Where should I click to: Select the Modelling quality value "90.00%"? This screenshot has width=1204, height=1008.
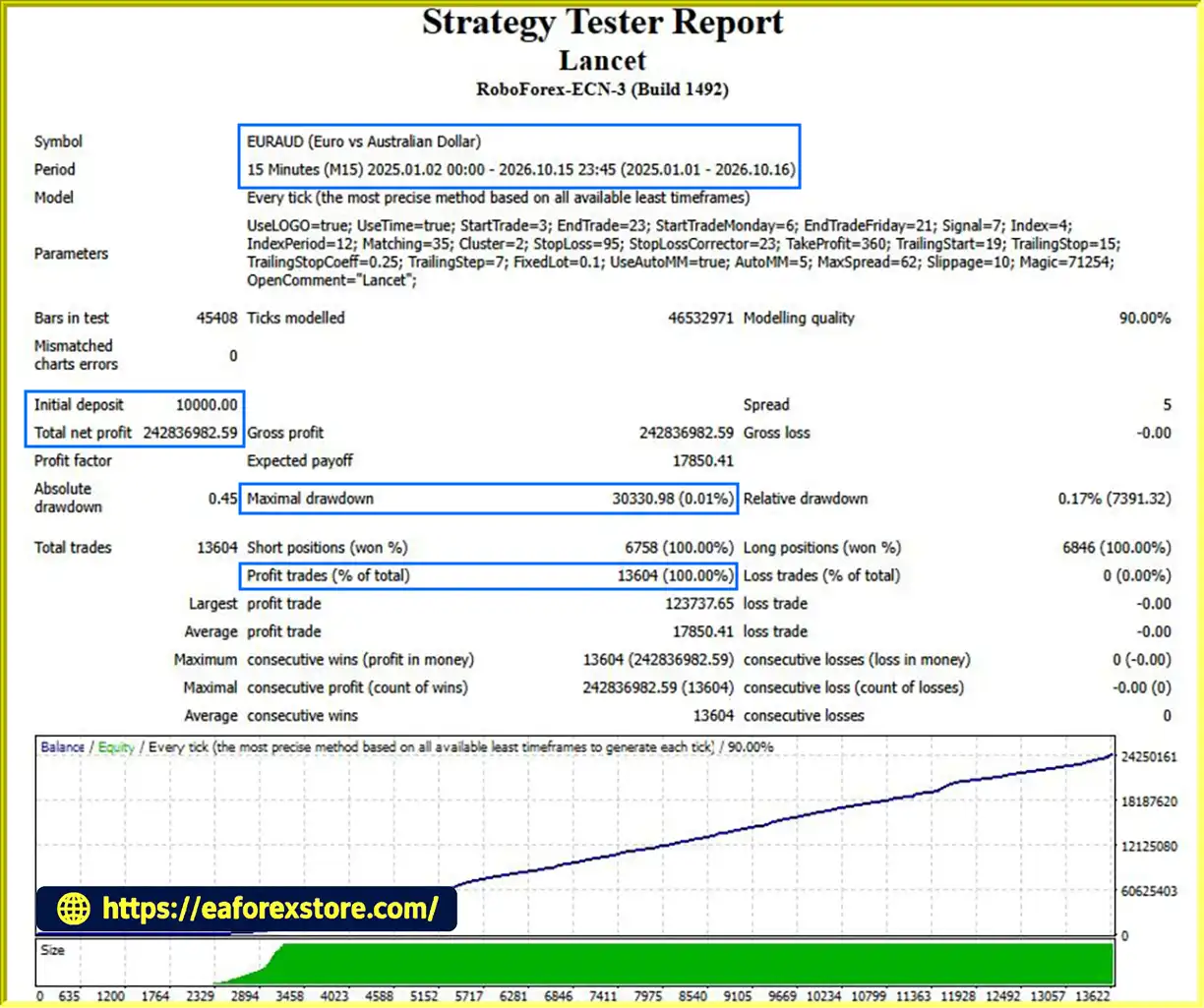point(1145,318)
